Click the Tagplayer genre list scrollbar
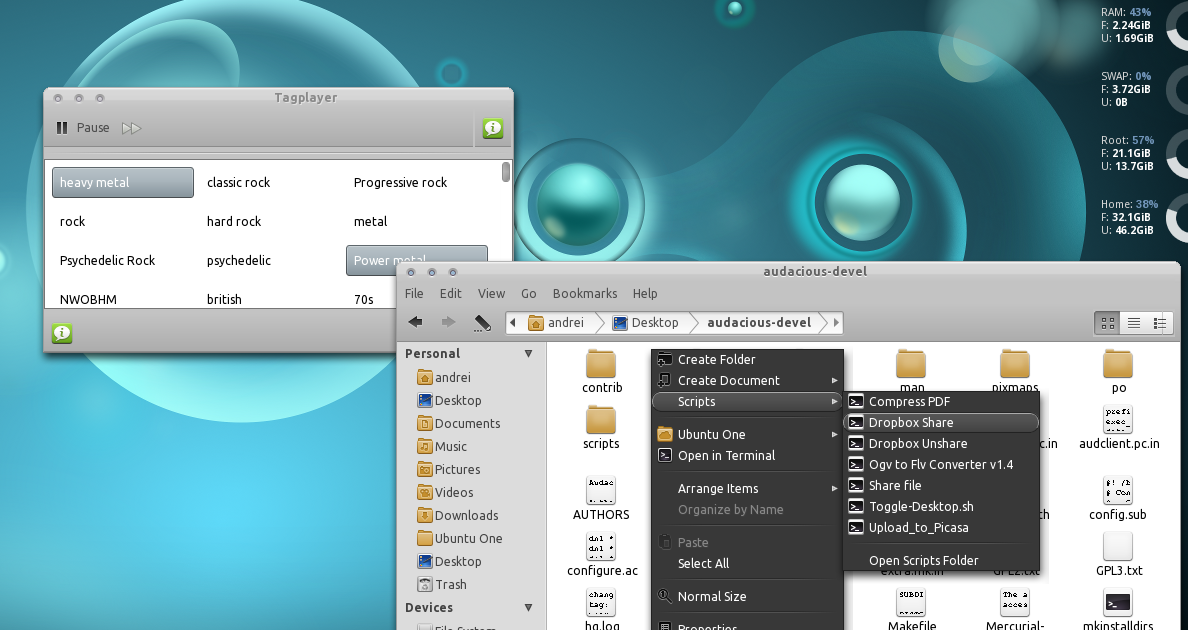The height and width of the screenshot is (630, 1188). 504,171
